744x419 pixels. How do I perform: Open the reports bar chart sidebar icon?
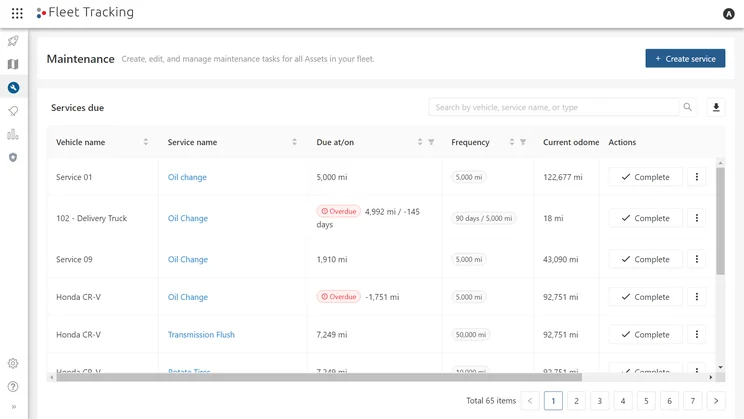coord(13,134)
